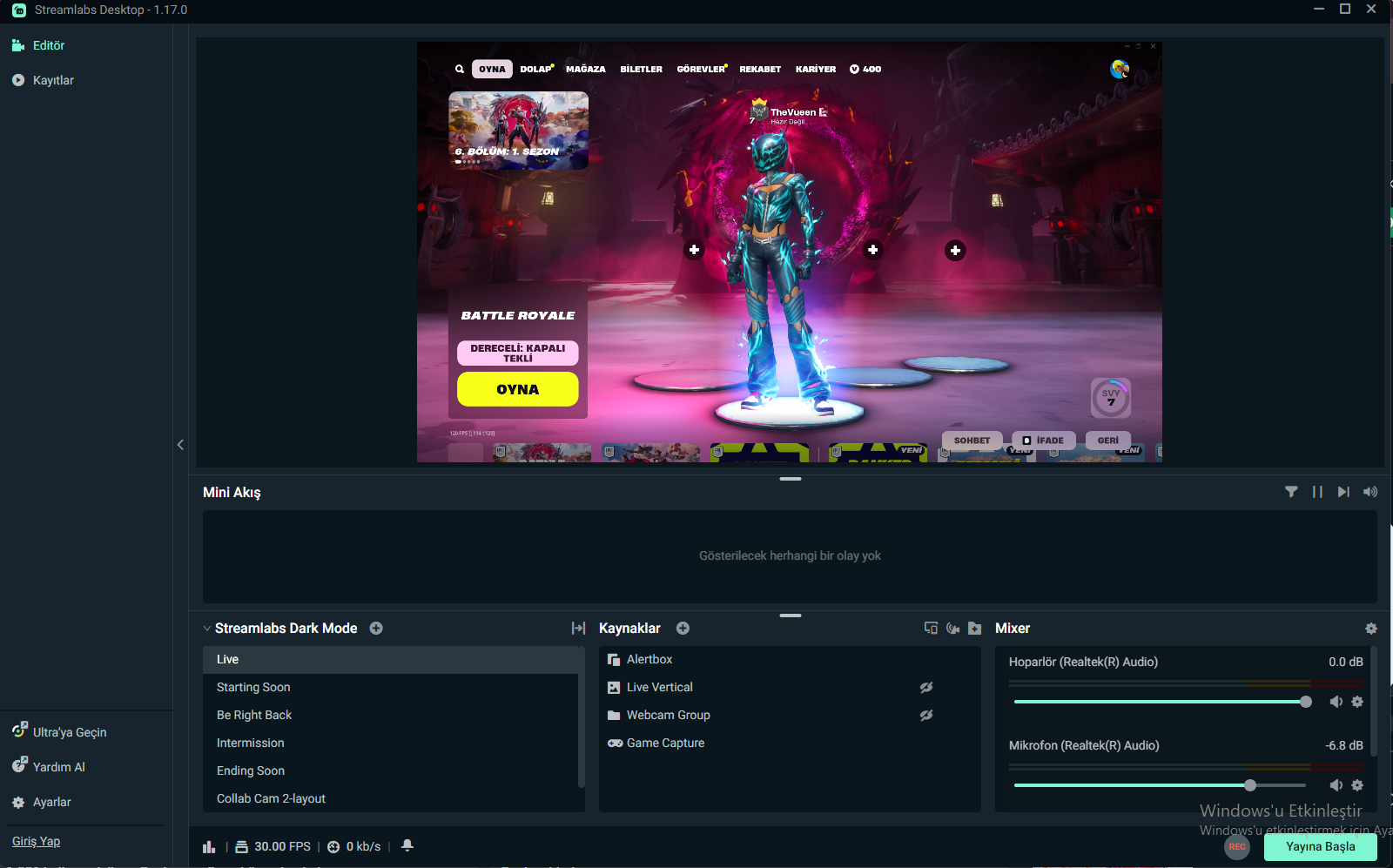Switch to the Intermission scene
This screenshot has width=1393, height=868.
(391, 744)
